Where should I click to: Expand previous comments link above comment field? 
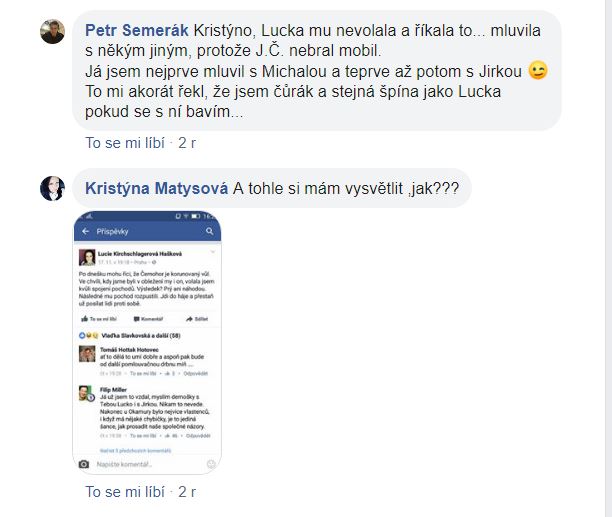pos(135,451)
